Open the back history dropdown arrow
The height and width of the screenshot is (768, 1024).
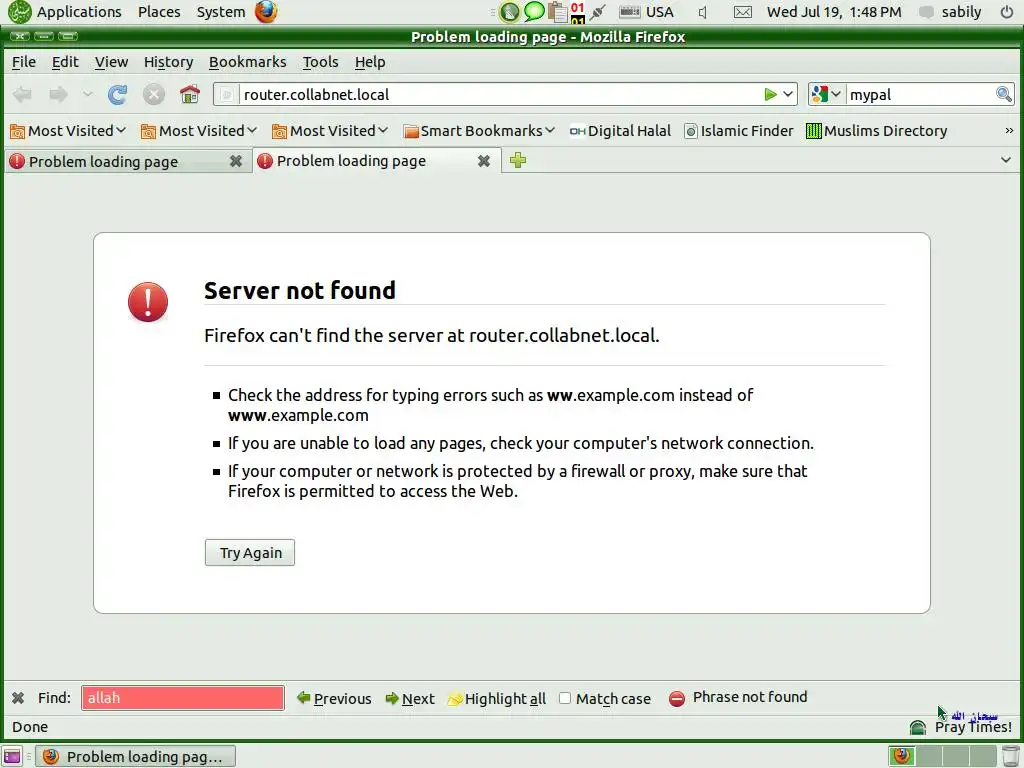(88, 95)
